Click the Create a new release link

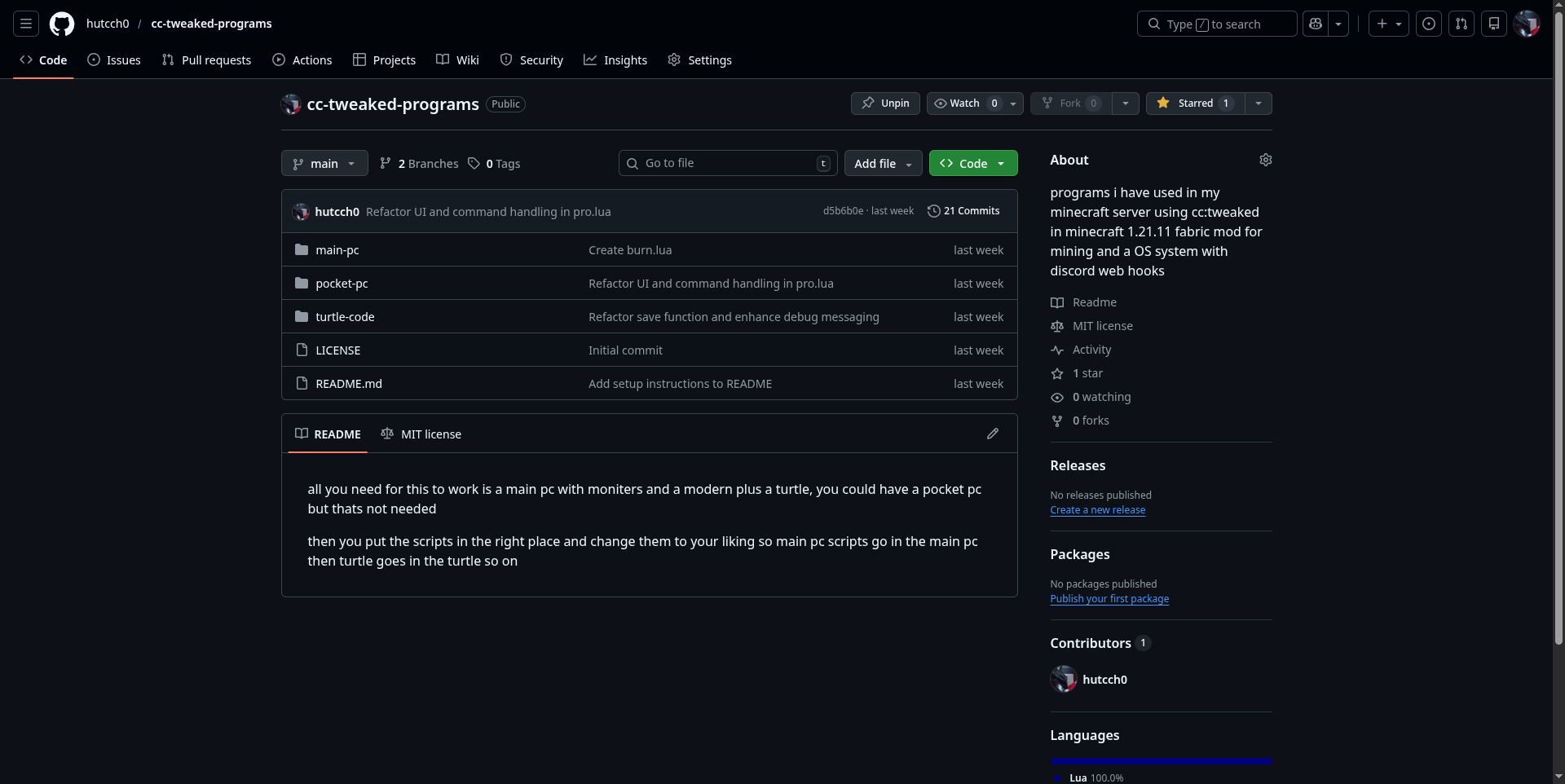click(1097, 510)
